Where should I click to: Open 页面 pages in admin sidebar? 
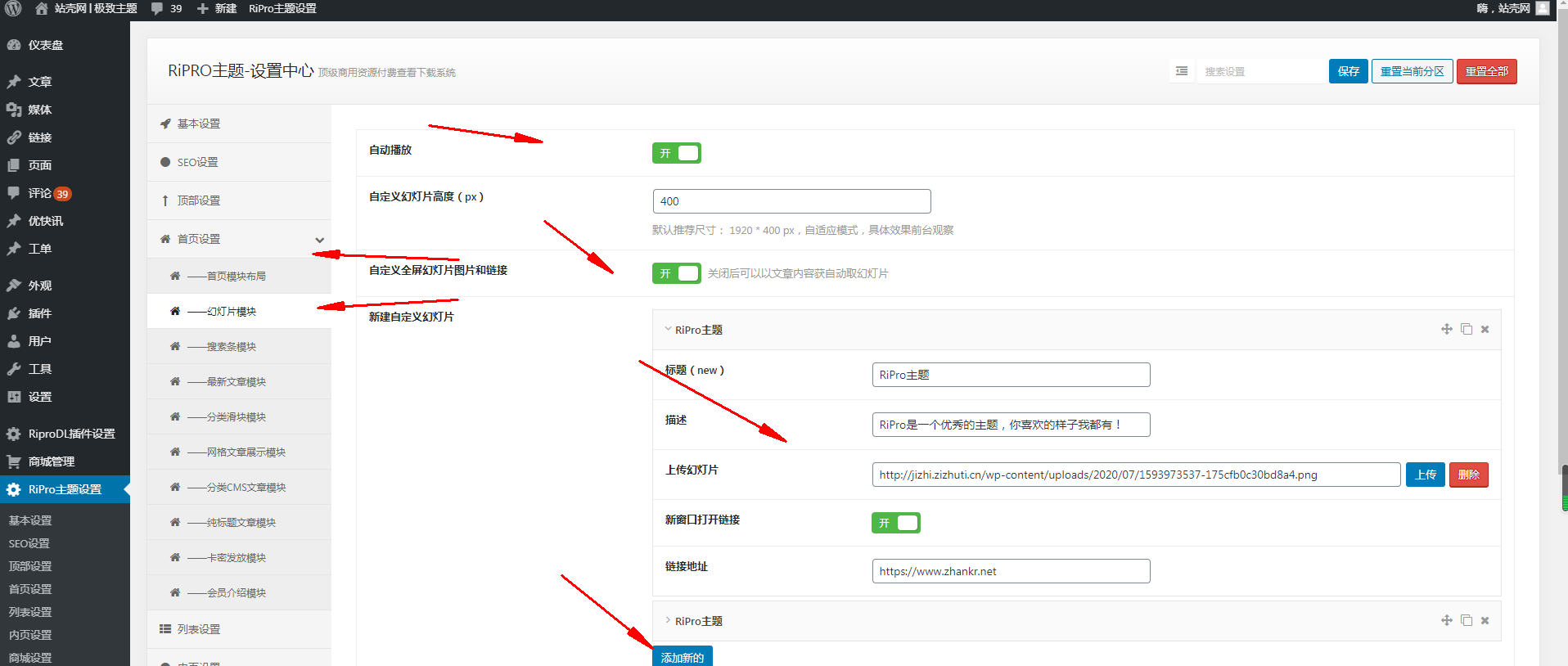[65, 165]
